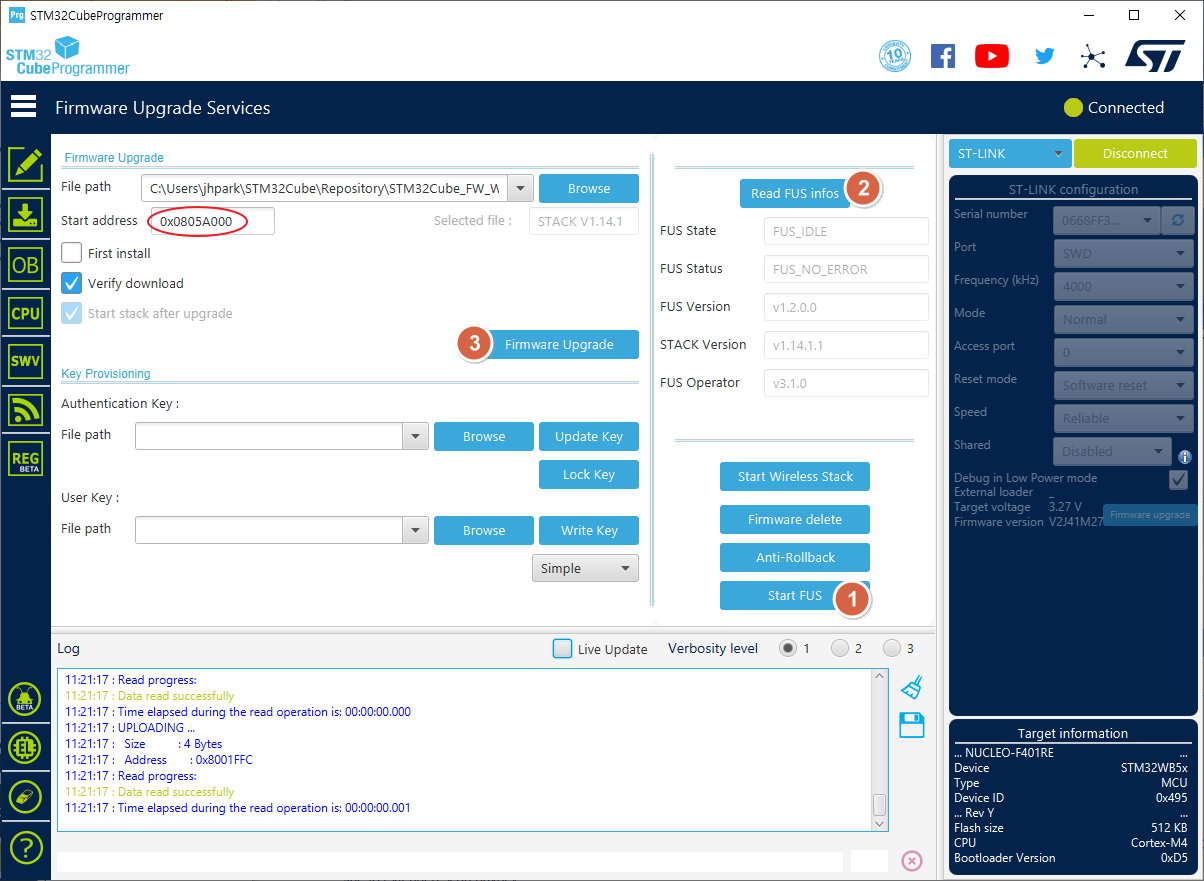The image size is (1204, 881).
Task: Open the Speed Reliable dropdown
Action: coord(1123,417)
